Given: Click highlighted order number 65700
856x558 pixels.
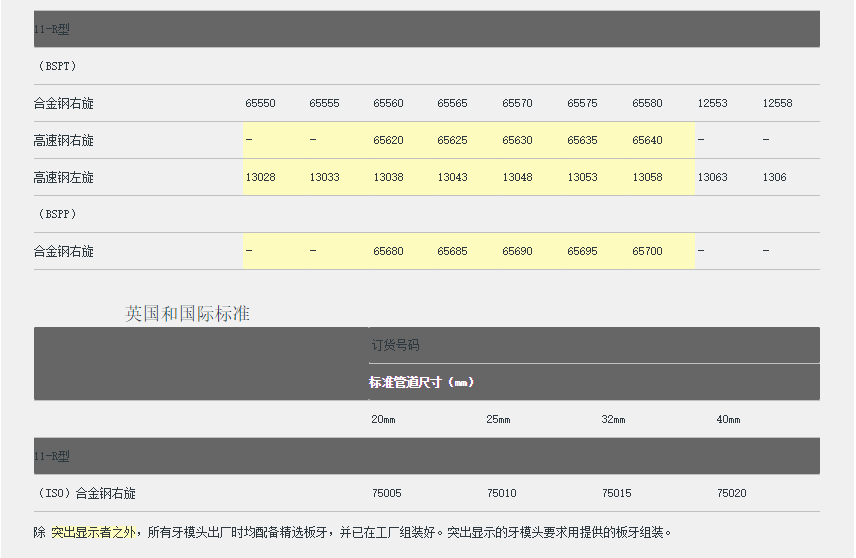Looking at the screenshot, I should 647,252.
